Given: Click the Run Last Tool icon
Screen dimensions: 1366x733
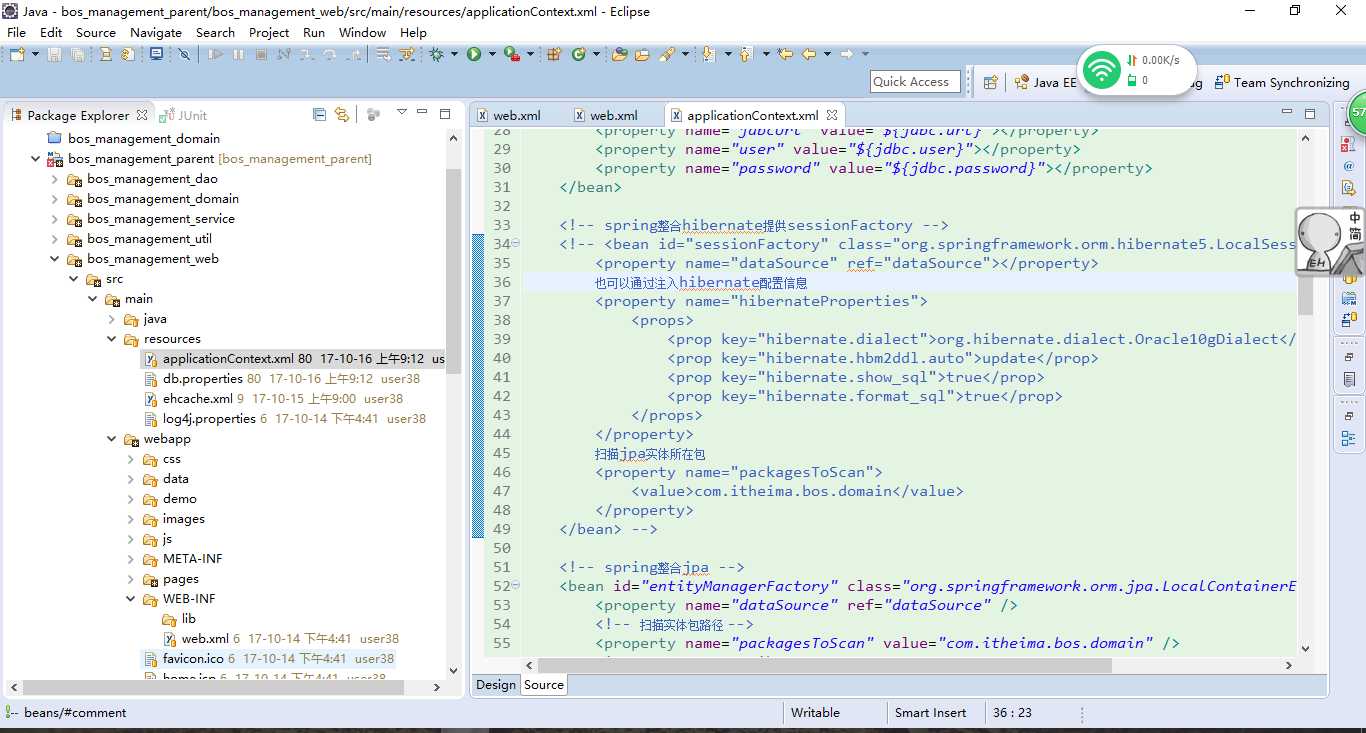Looking at the screenshot, I should [x=511, y=54].
